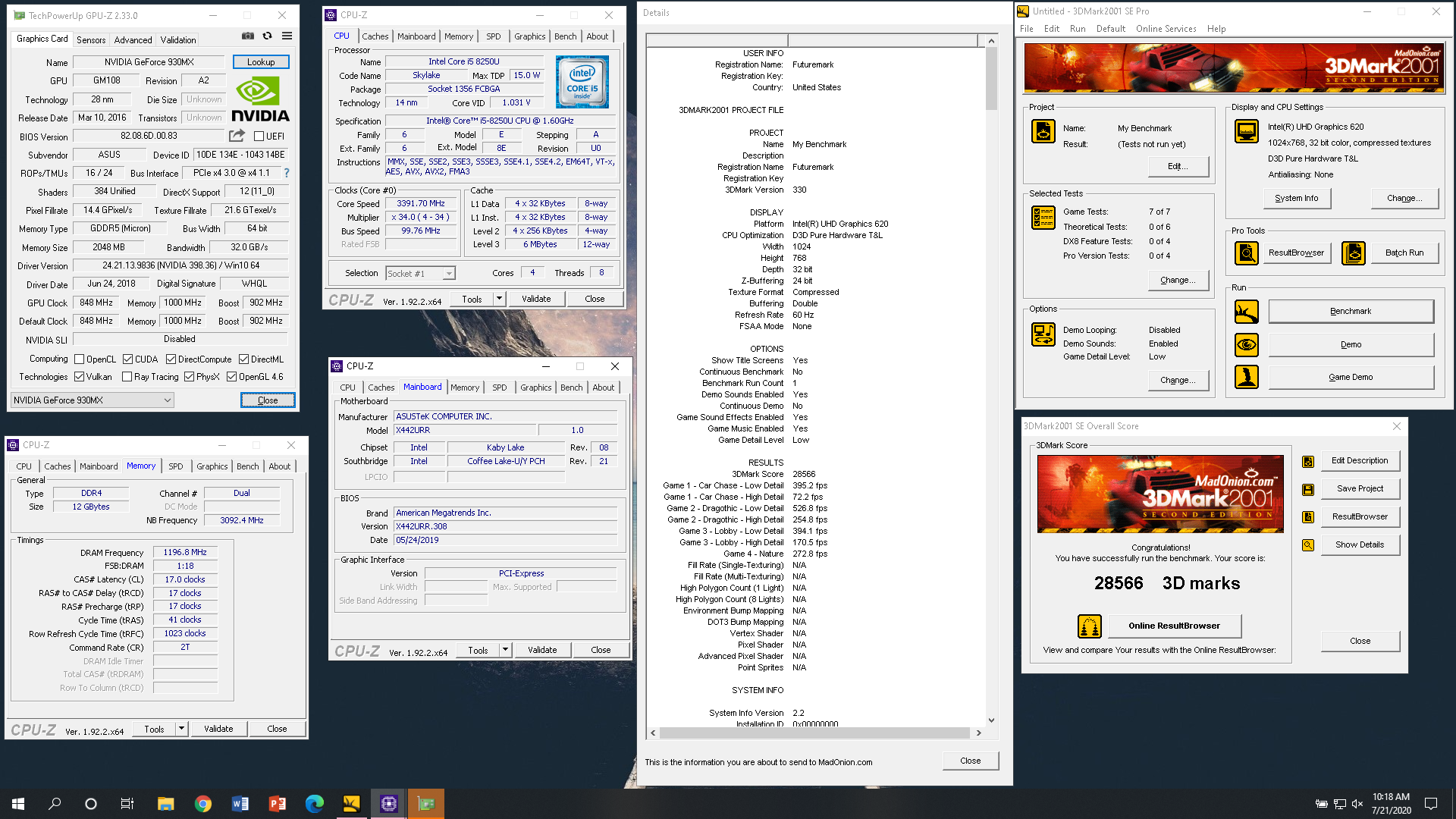Viewport: 1456px width, 819px height.
Task: Click the GPU-Z screenshot camera icon
Action: pyautogui.click(x=248, y=36)
